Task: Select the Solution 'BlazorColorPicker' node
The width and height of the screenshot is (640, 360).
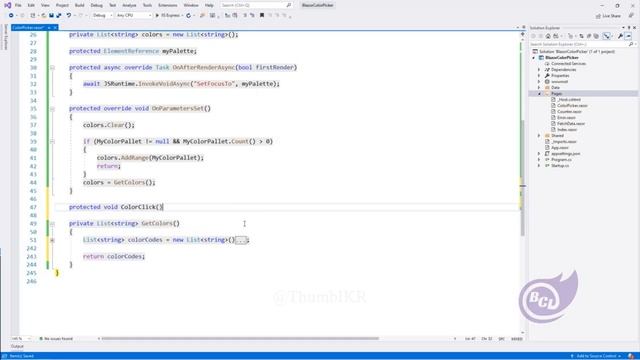Action: click(577, 51)
